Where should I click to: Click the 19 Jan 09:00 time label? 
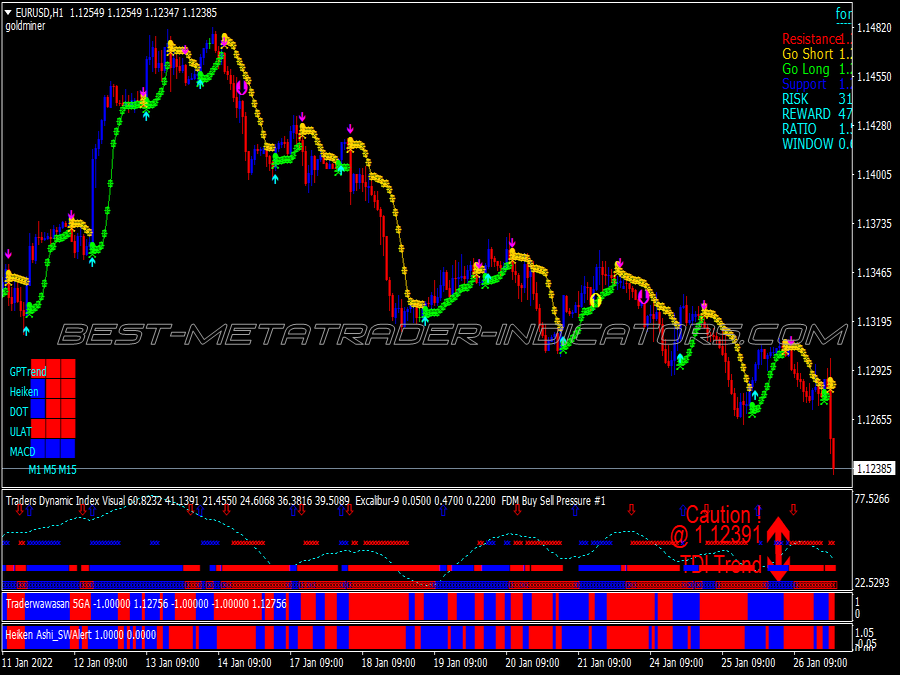tap(460, 662)
